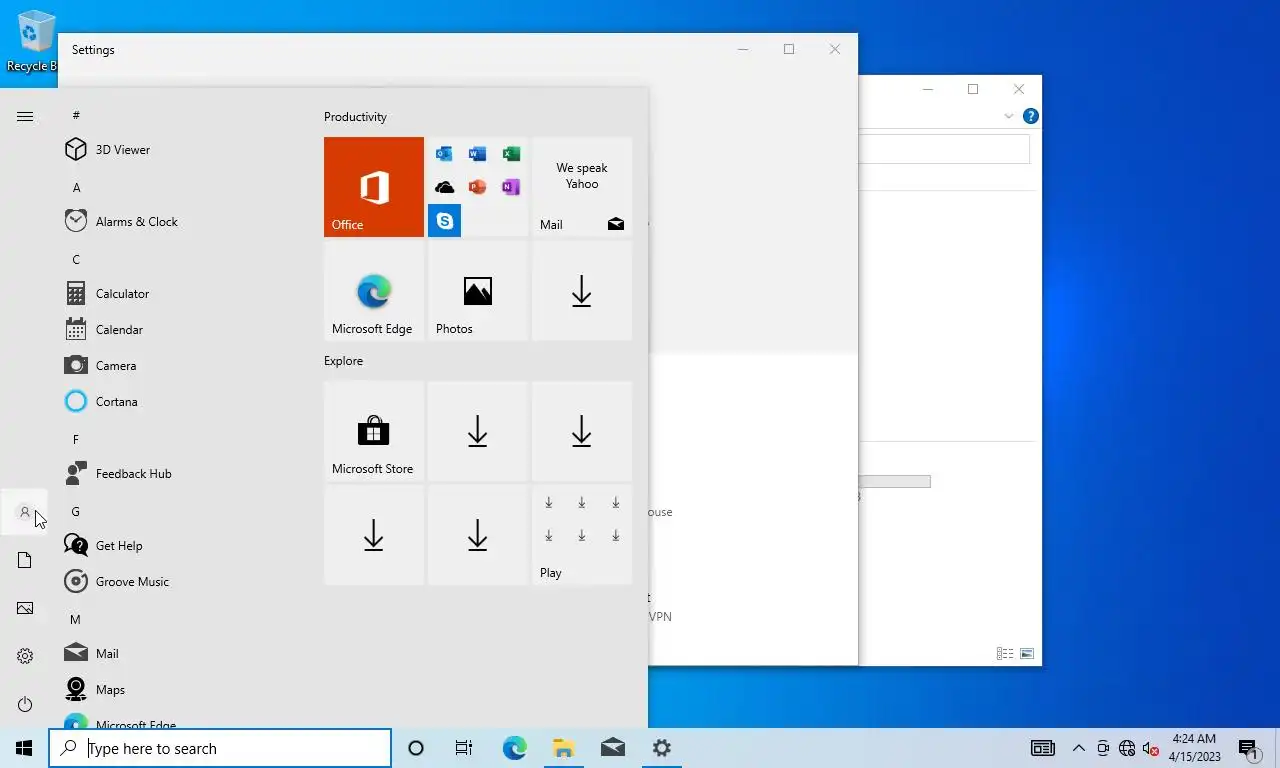Jump to letter C header in app list

click(76, 260)
